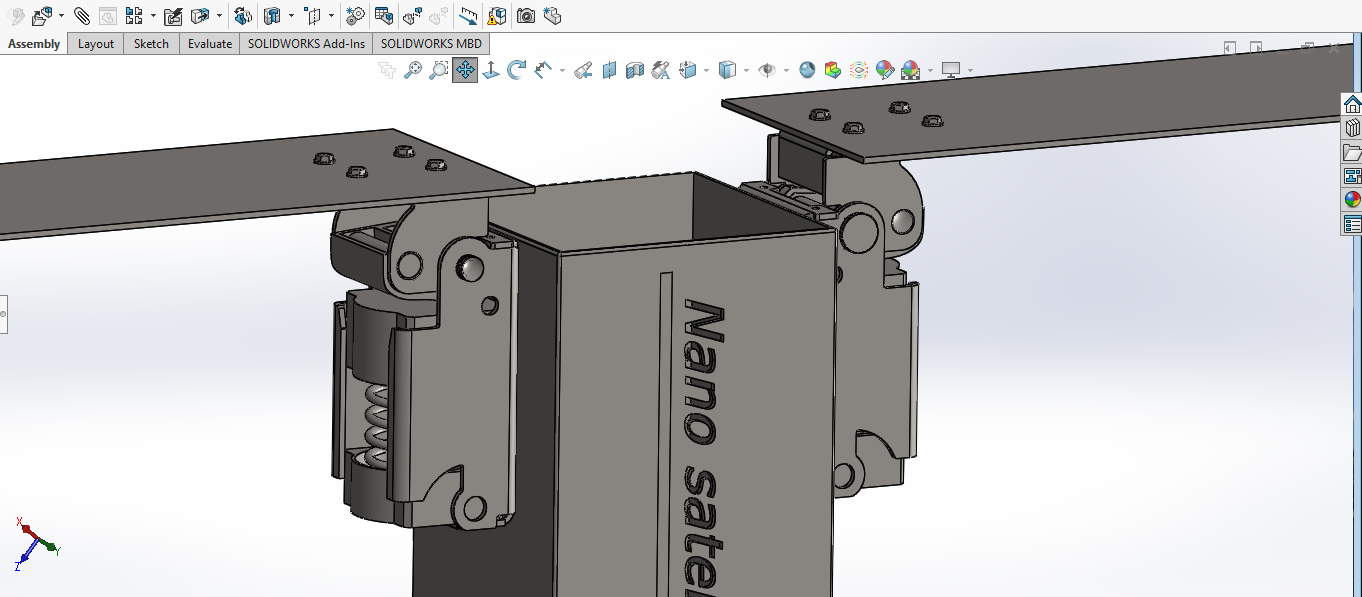Screen dimensions: 1362x597
Task: Expand the View Orientation dropdown arrow
Action: click(706, 71)
